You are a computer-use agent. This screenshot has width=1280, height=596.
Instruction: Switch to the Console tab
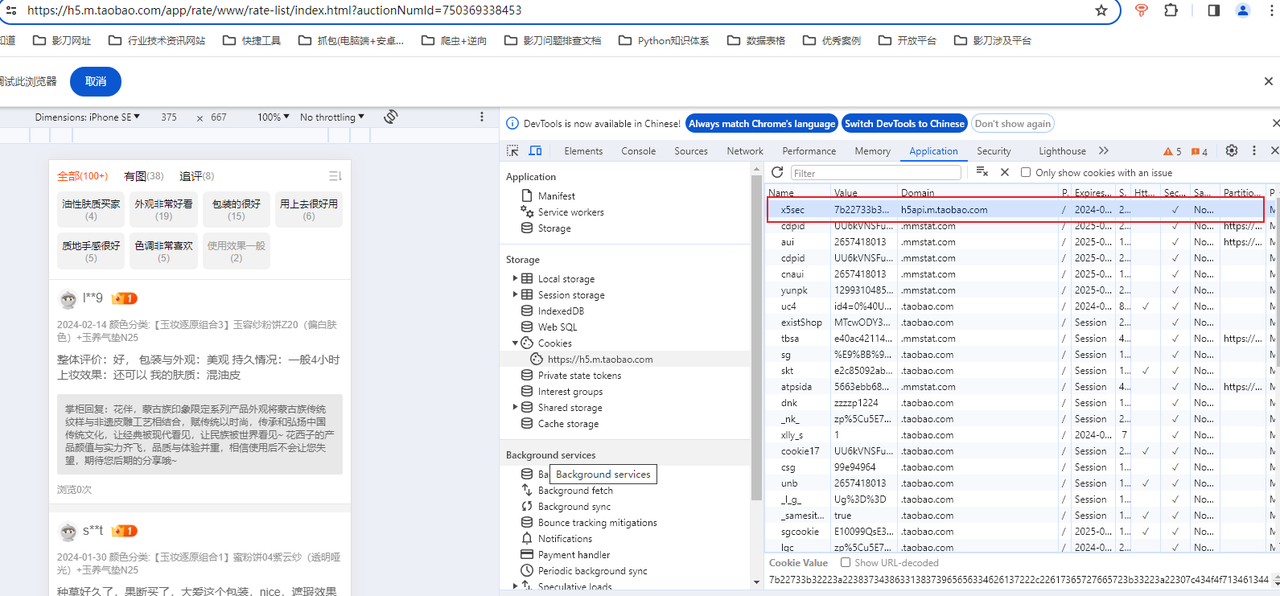tap(638, 151)
